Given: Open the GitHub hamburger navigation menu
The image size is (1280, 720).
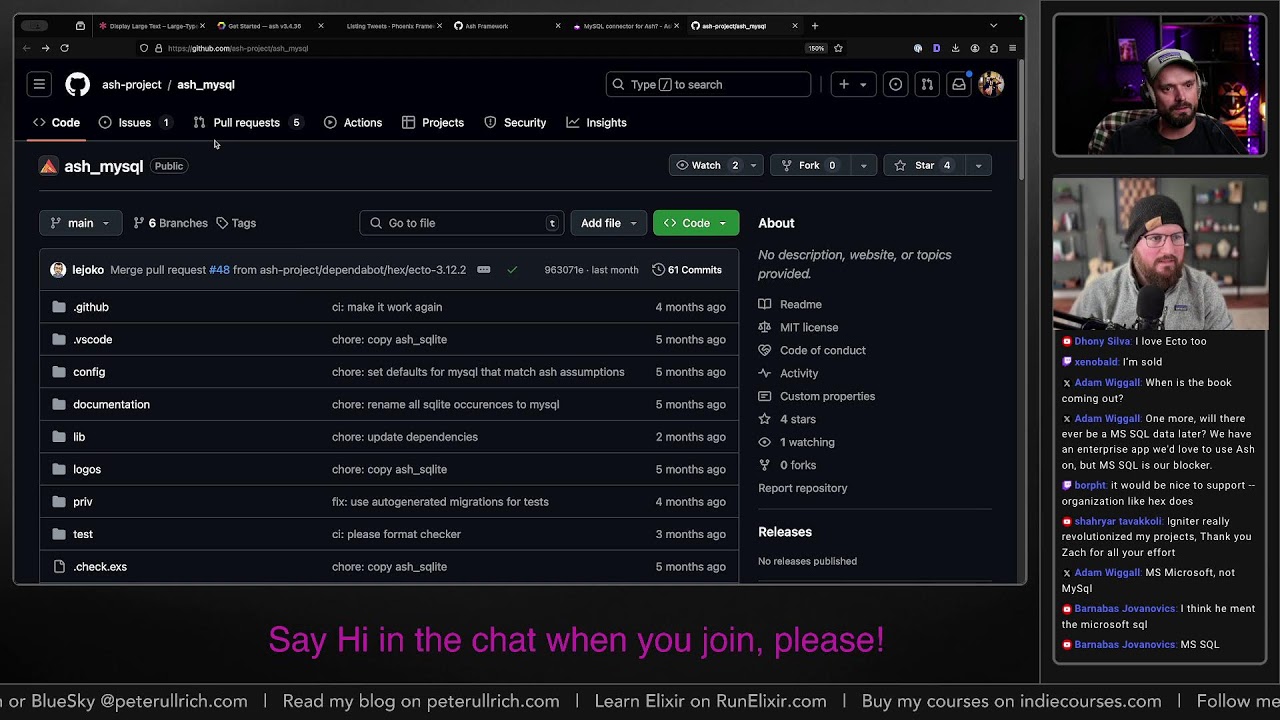Looking at the screenshot, I should [39, 85].
